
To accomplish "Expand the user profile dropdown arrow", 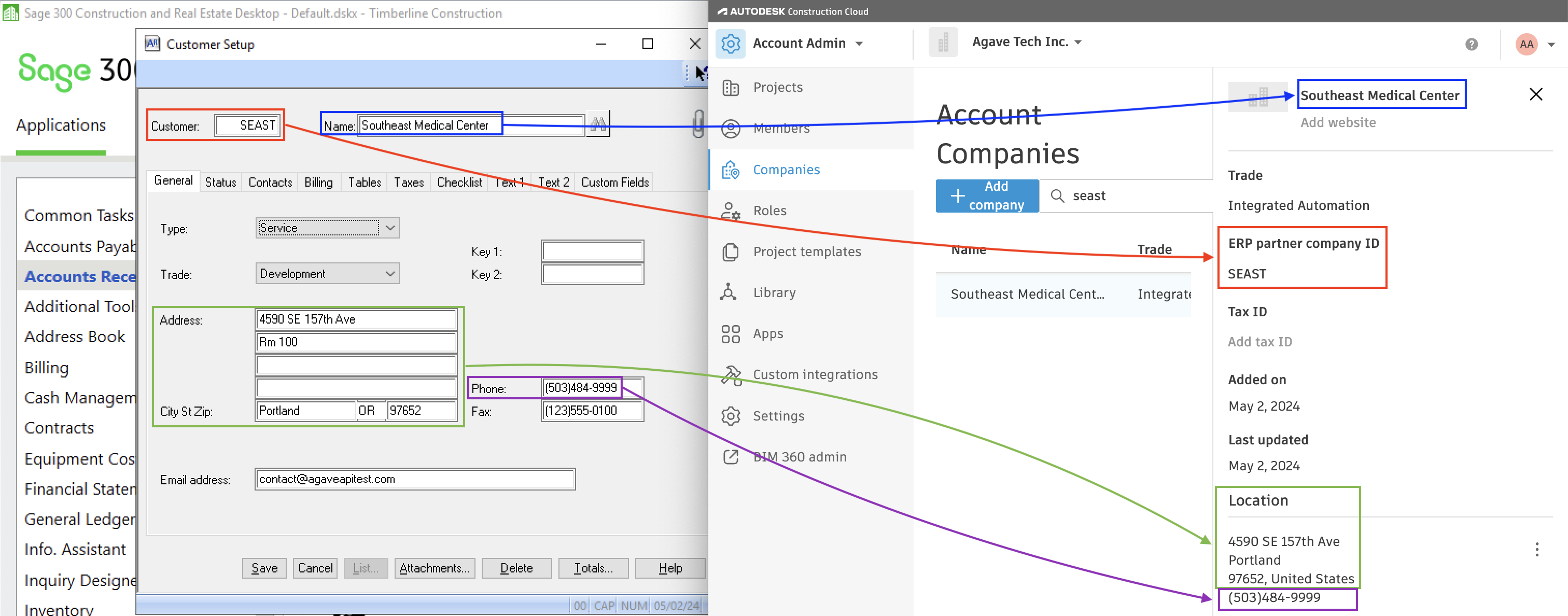I will point(1551,45).
